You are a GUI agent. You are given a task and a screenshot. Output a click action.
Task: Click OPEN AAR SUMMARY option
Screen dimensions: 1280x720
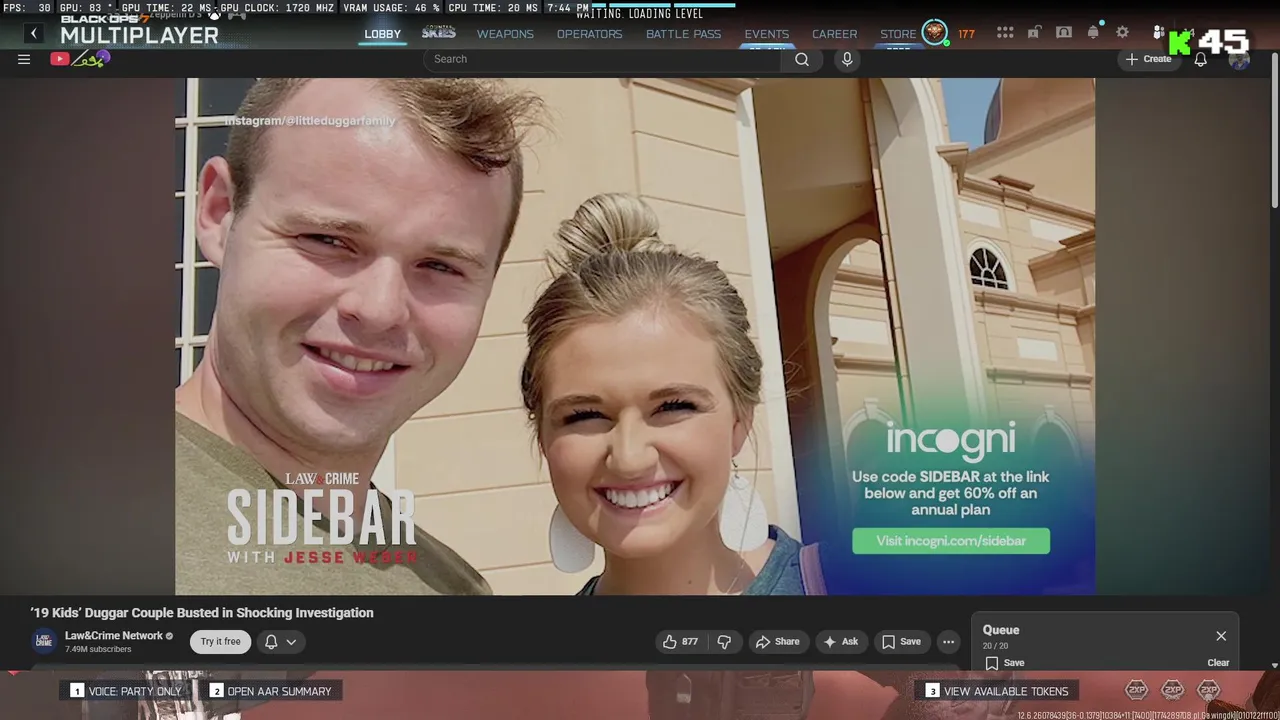click(x=270, y=691)
